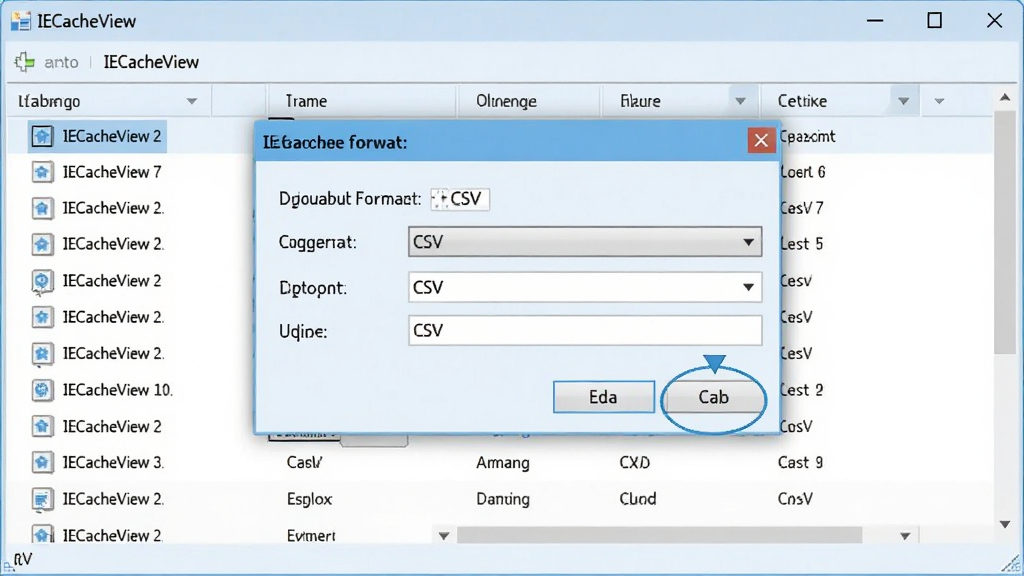Click the 'Arnang' cell
Screen dimensions: 1024x576
[x=503, y=462]
